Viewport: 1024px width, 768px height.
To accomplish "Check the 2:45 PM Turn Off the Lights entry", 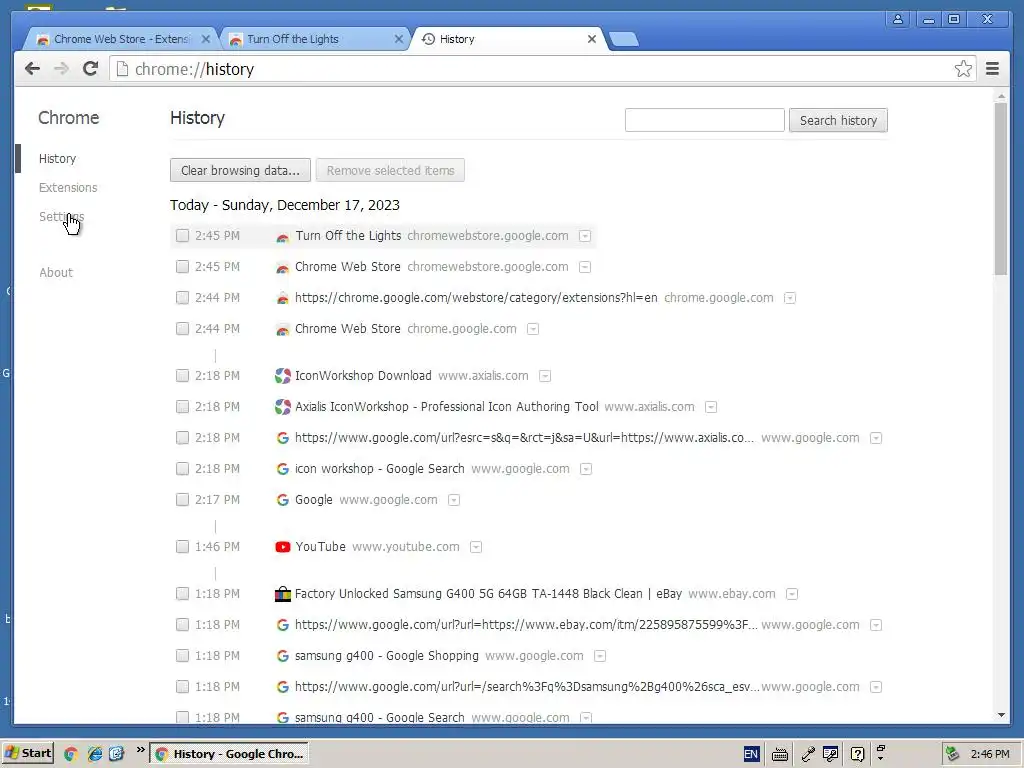I will tap(182, 235).
